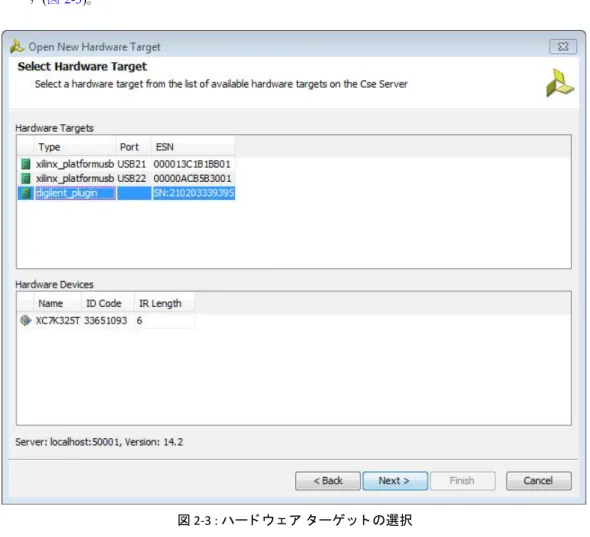Click the SN:210203339395 cell
590x537 pixels.
[195, 194]
